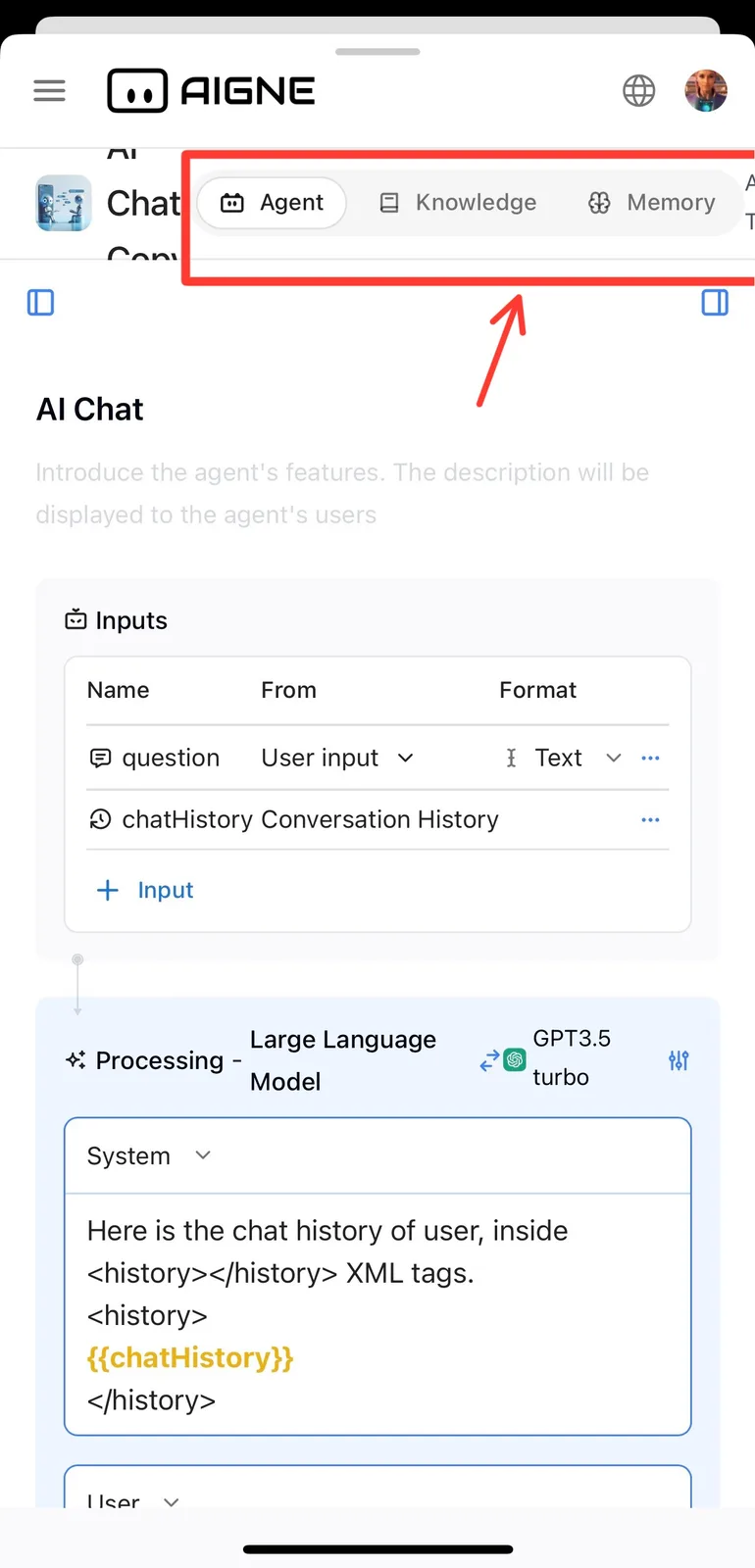Click the AI Chat project thumbnail
This screenshot has width=755, height=1568.
click(64, 203)
